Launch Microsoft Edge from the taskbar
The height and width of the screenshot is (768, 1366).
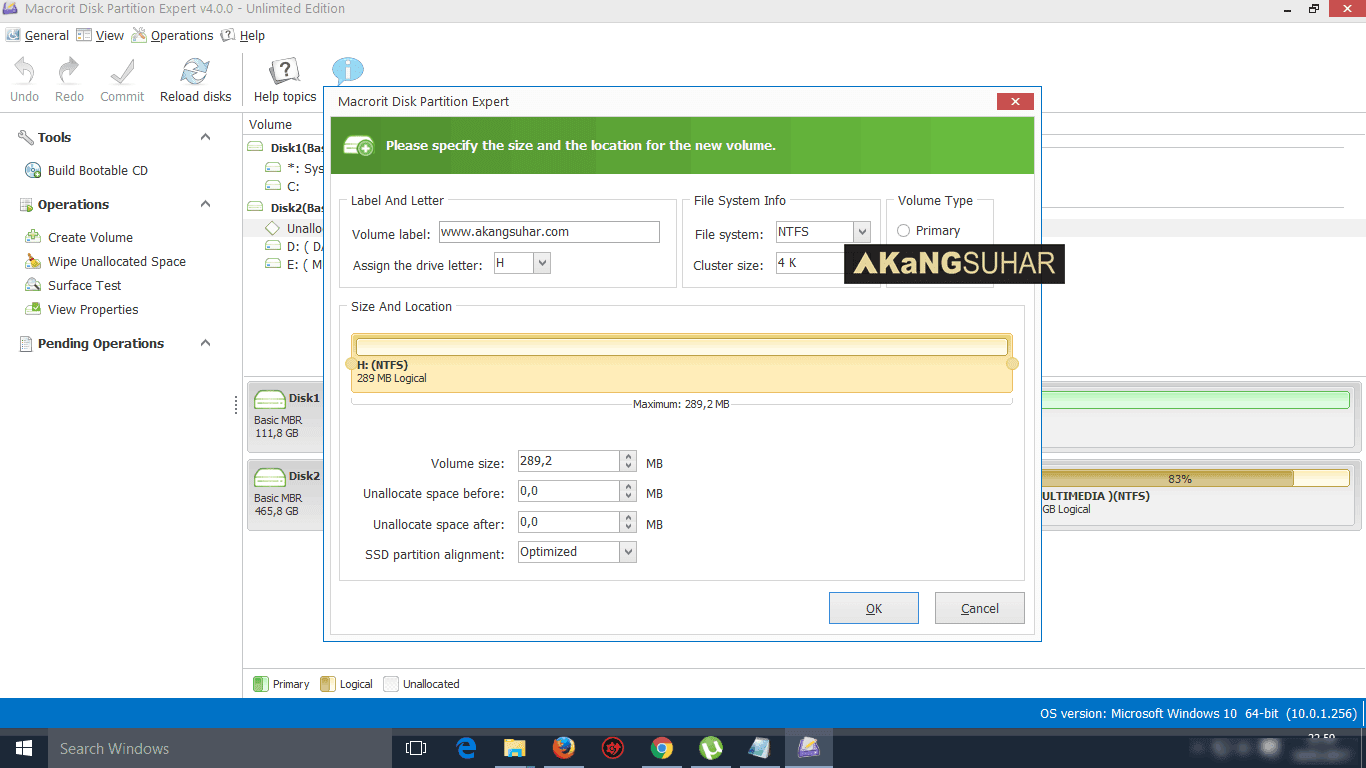pos(466,748)
